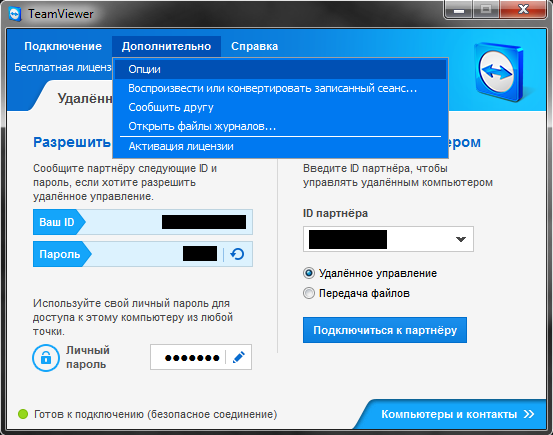Select the Удалённое управление radio button
Viewport: 553px width, 435px height.
[x=309, y=273]
